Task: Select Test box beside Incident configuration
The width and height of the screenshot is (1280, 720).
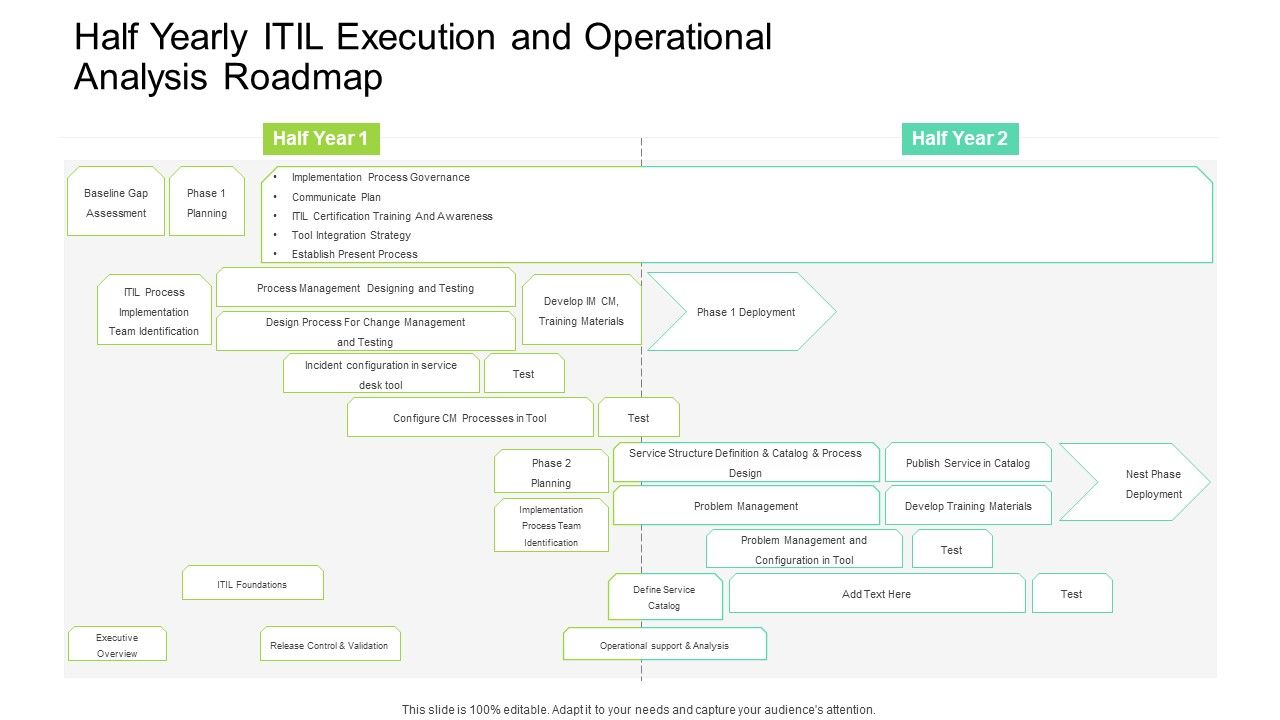Action: pos(524,374)
